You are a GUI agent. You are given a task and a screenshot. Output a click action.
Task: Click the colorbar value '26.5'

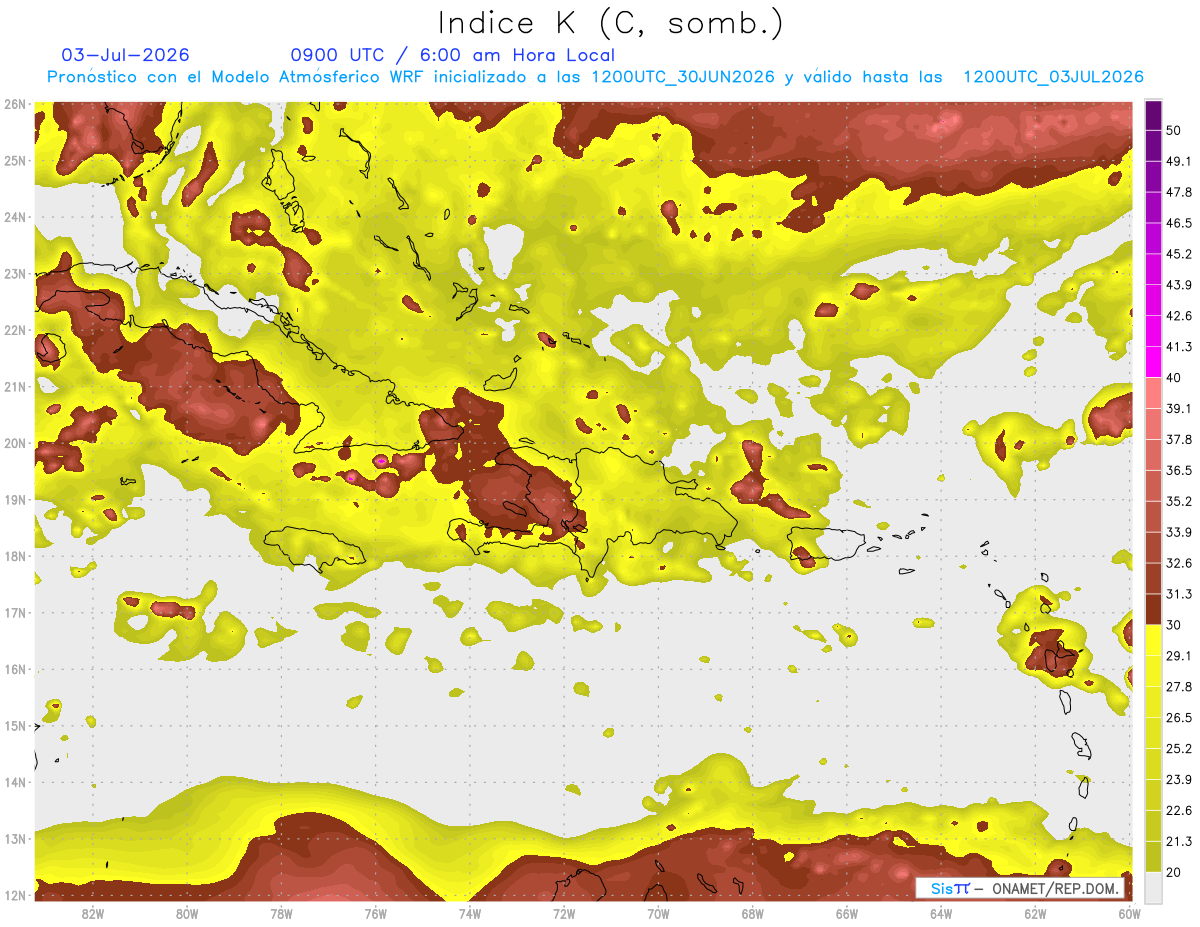(1178, 717)
